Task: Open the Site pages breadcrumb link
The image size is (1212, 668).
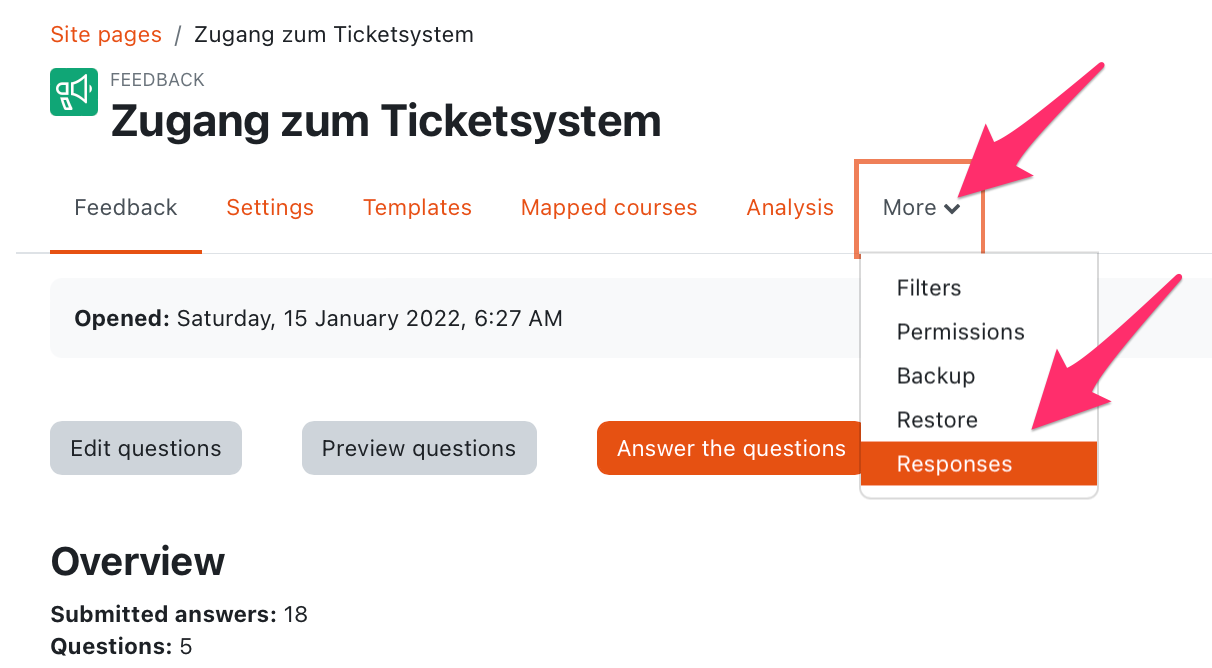Action: click(x=106, y=35)
